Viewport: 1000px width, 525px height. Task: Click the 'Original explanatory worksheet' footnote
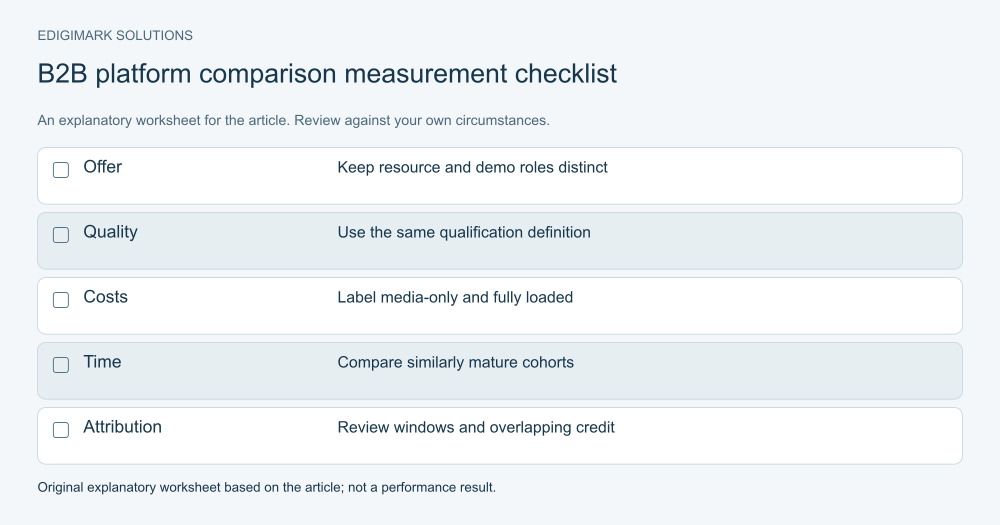tap(267, 488)
